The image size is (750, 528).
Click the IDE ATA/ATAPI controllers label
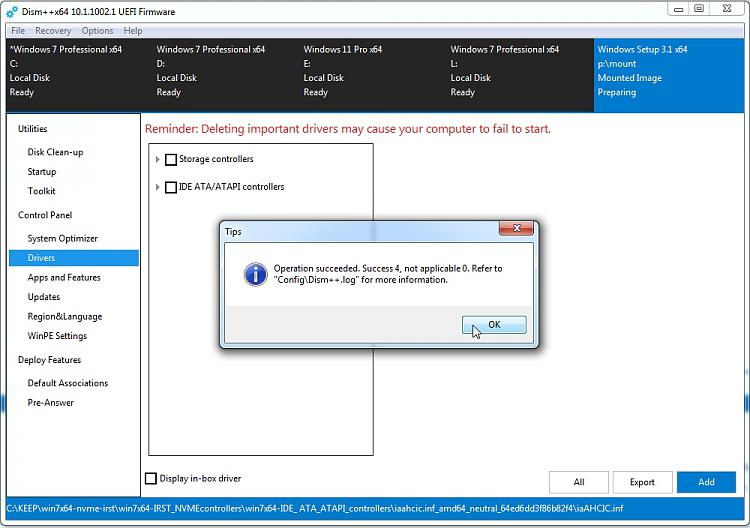click(x=232, y=187)
